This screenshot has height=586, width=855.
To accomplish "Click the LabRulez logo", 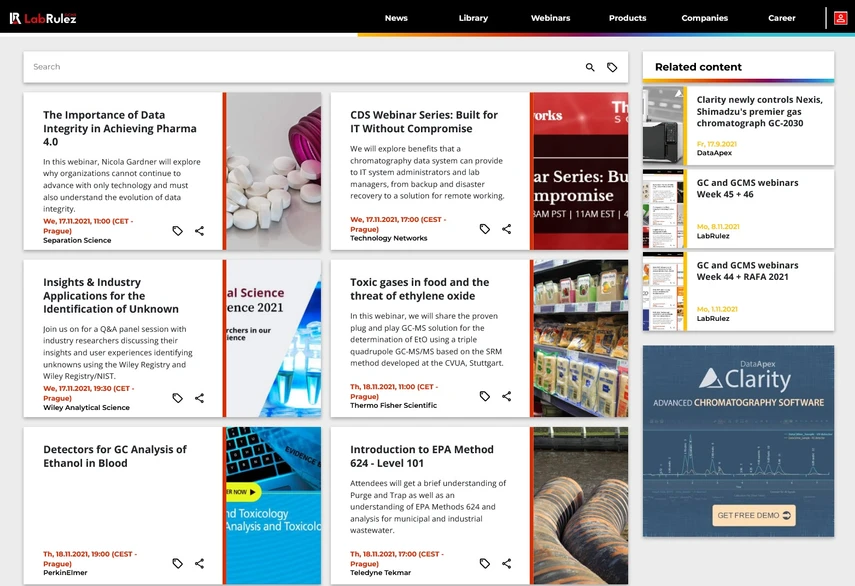I will (43, 18).
